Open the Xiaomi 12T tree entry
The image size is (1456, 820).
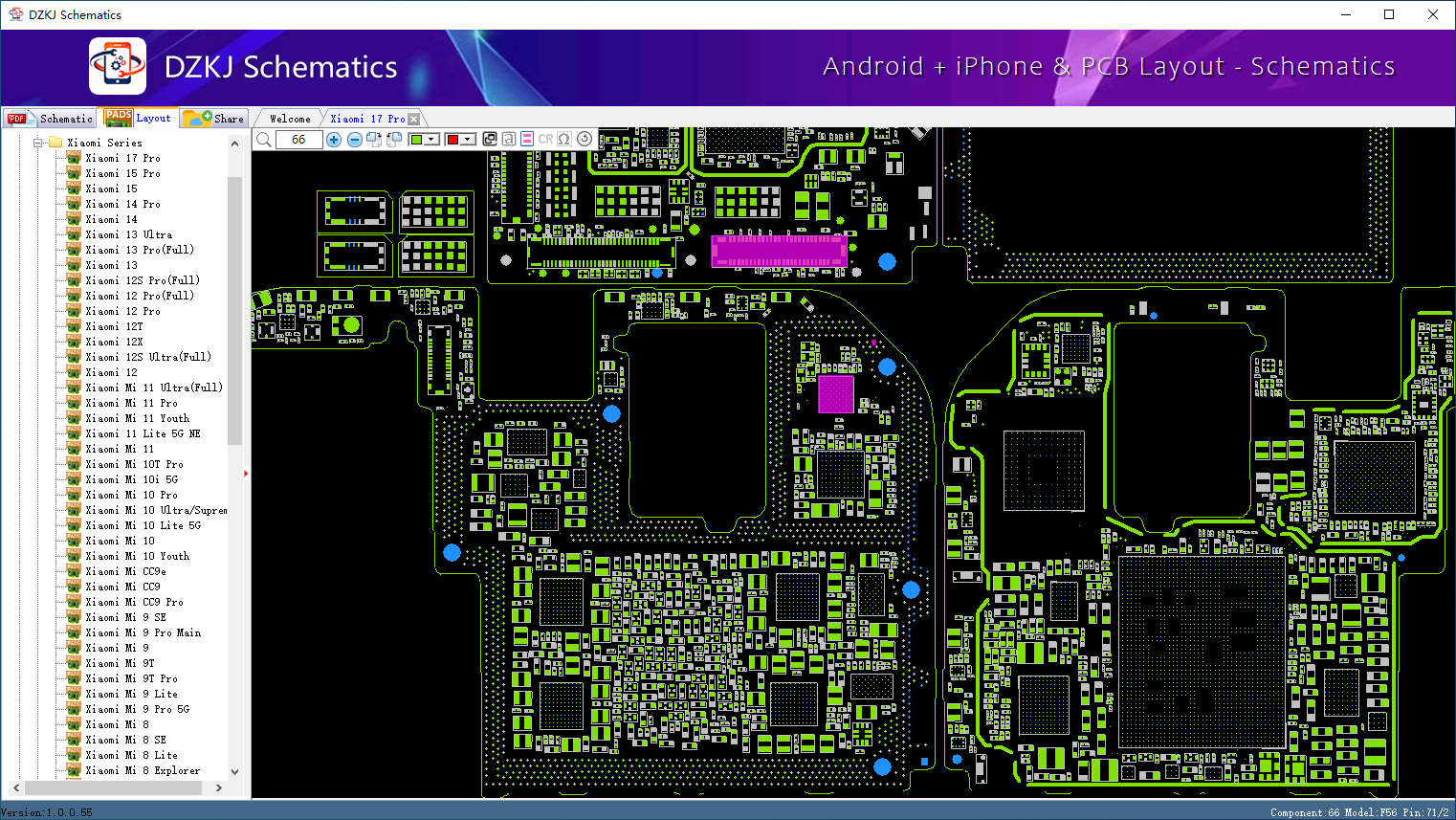point(114,326)
